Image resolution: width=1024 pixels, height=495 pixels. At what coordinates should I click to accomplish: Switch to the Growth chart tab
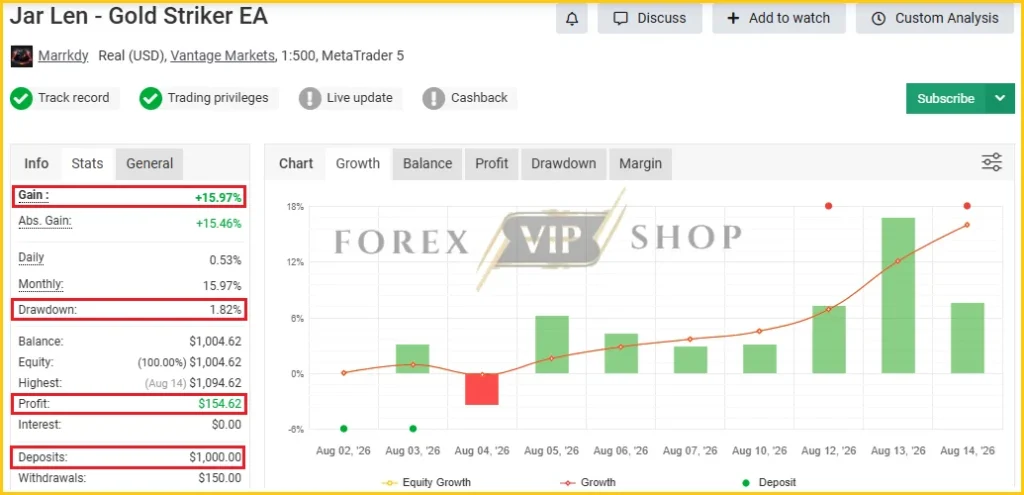(x=358, y=163)
